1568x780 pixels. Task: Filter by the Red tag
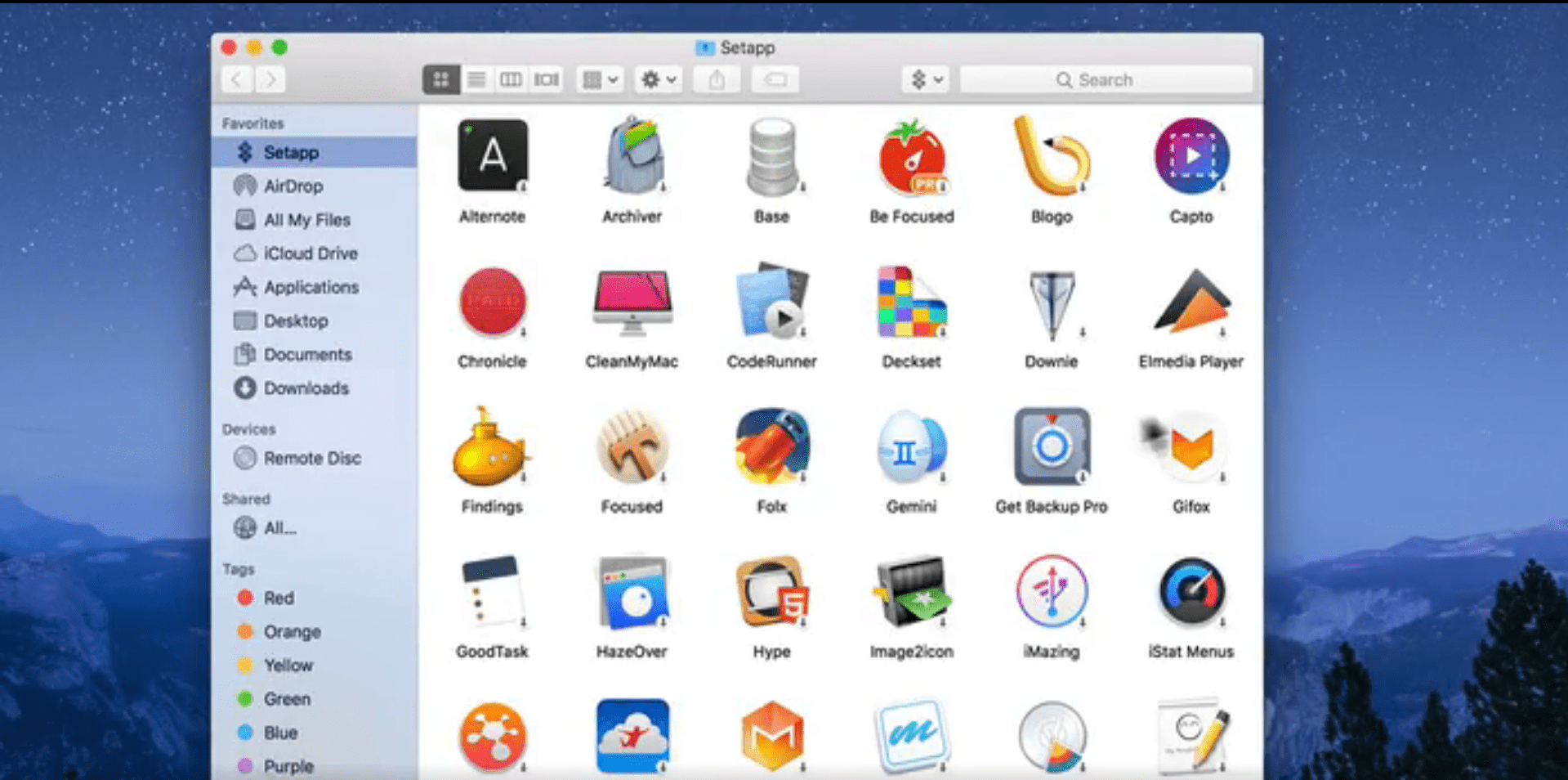point(315,598)
